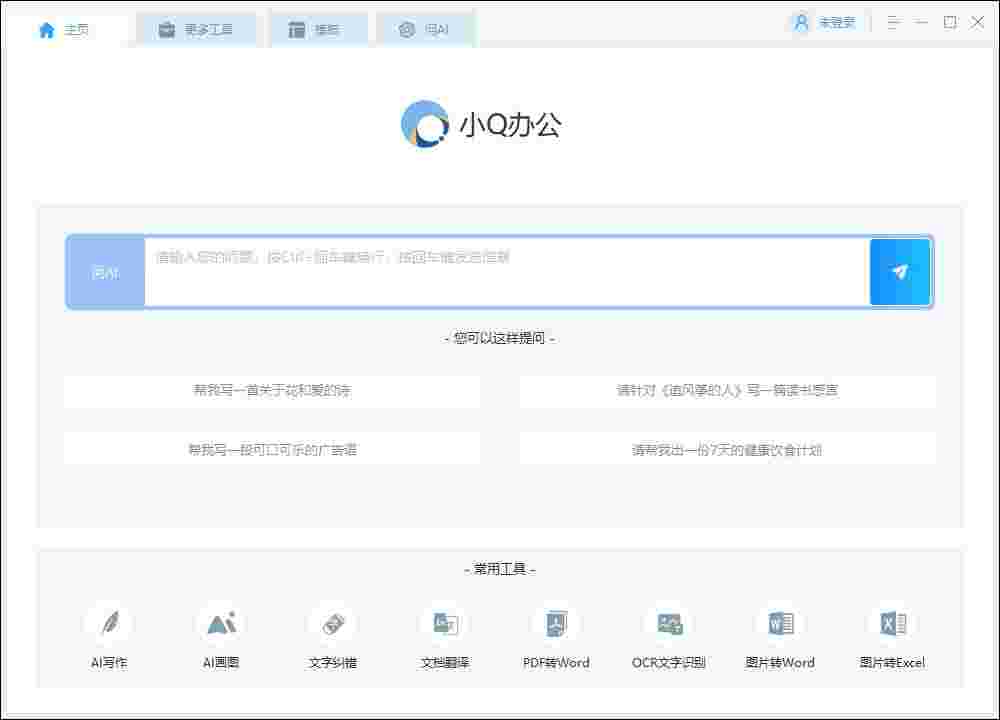
Task: Select prompt about 花和爱的诗
Action: [x=273, y=390]
